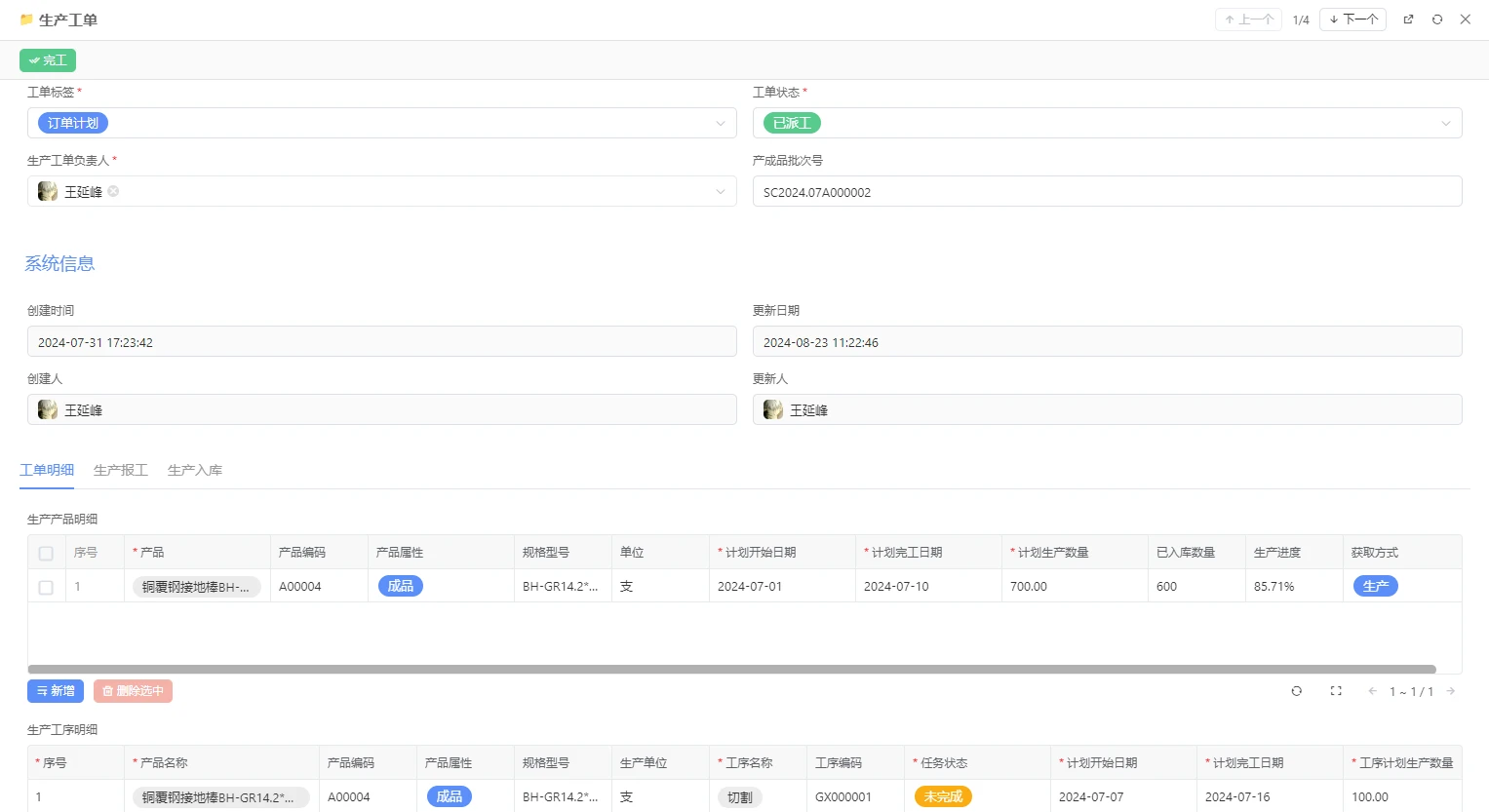Viewport: 1489px width, 812px height.
Task: Click the trash icon on 删除选中 button
Action: [108, 690]
